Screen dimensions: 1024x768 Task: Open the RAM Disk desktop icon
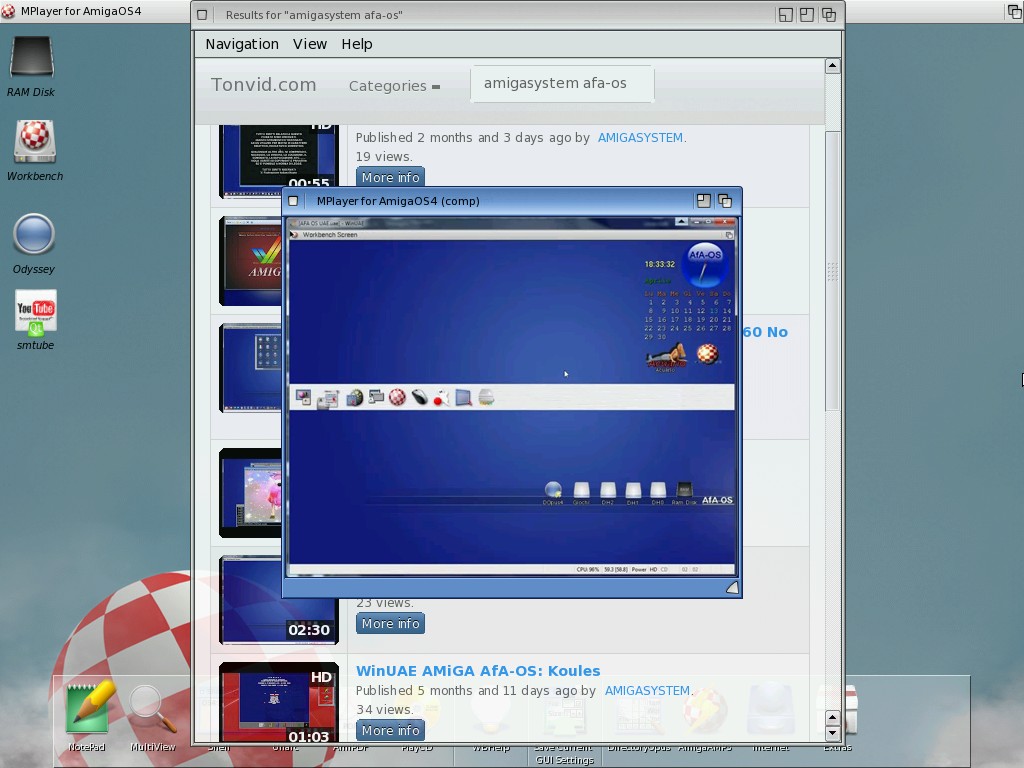click(31, 60)
